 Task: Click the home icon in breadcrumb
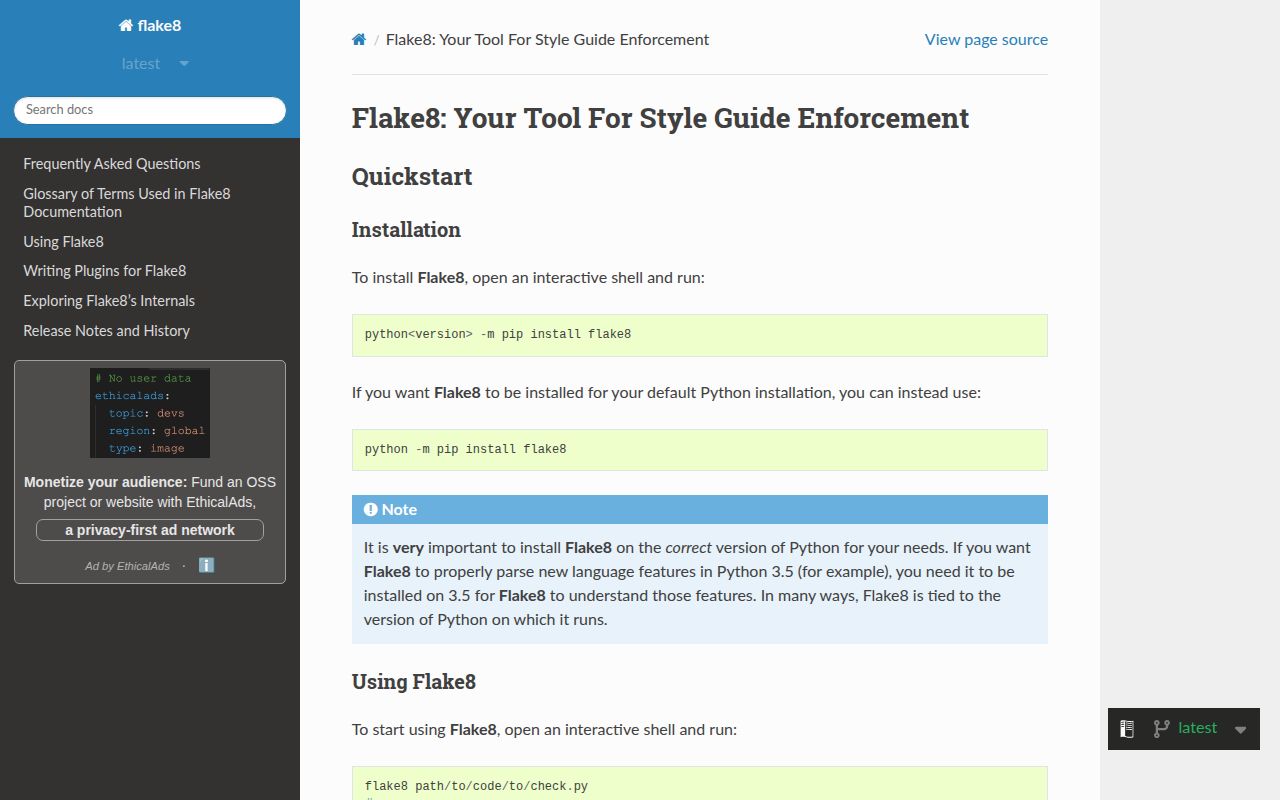pos(359,40)
